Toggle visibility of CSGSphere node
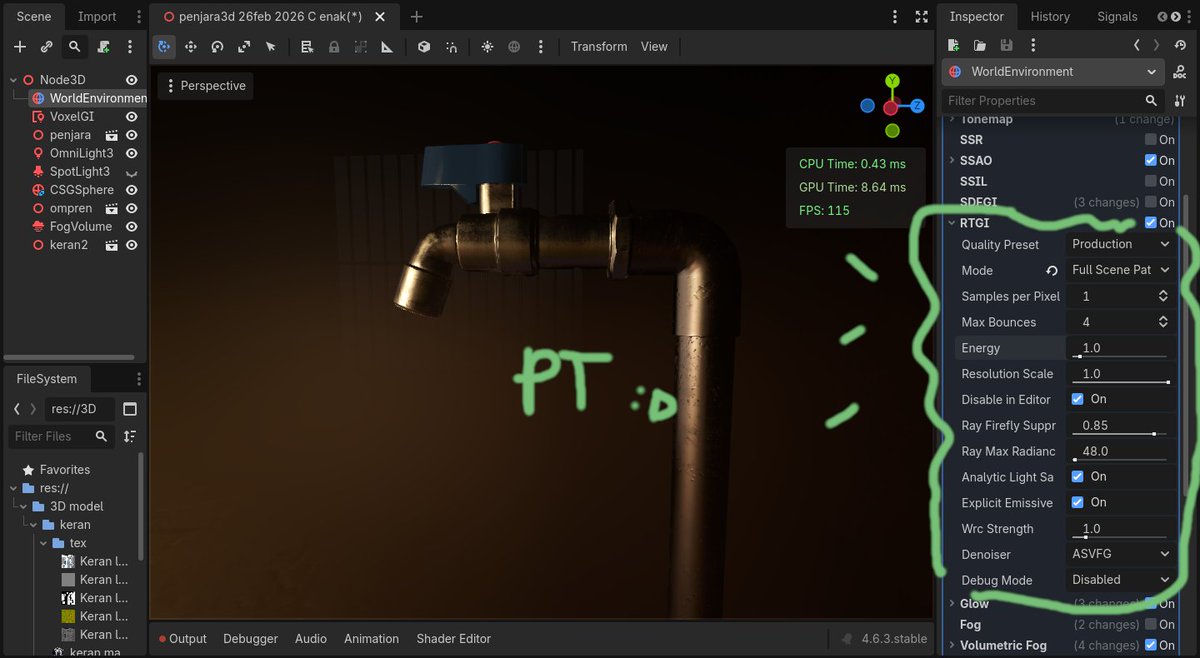Image resolution: width=1200 pixels, height=658 pixels. tap(131, 190)
